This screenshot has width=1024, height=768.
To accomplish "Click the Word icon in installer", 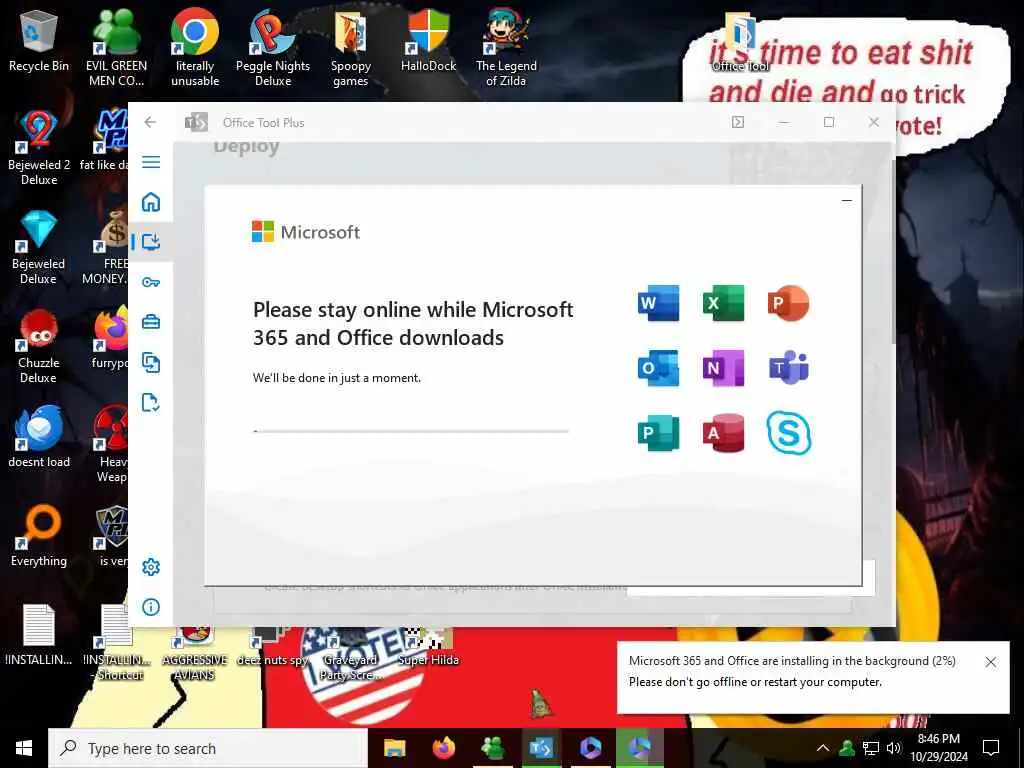I will (658, 303).
